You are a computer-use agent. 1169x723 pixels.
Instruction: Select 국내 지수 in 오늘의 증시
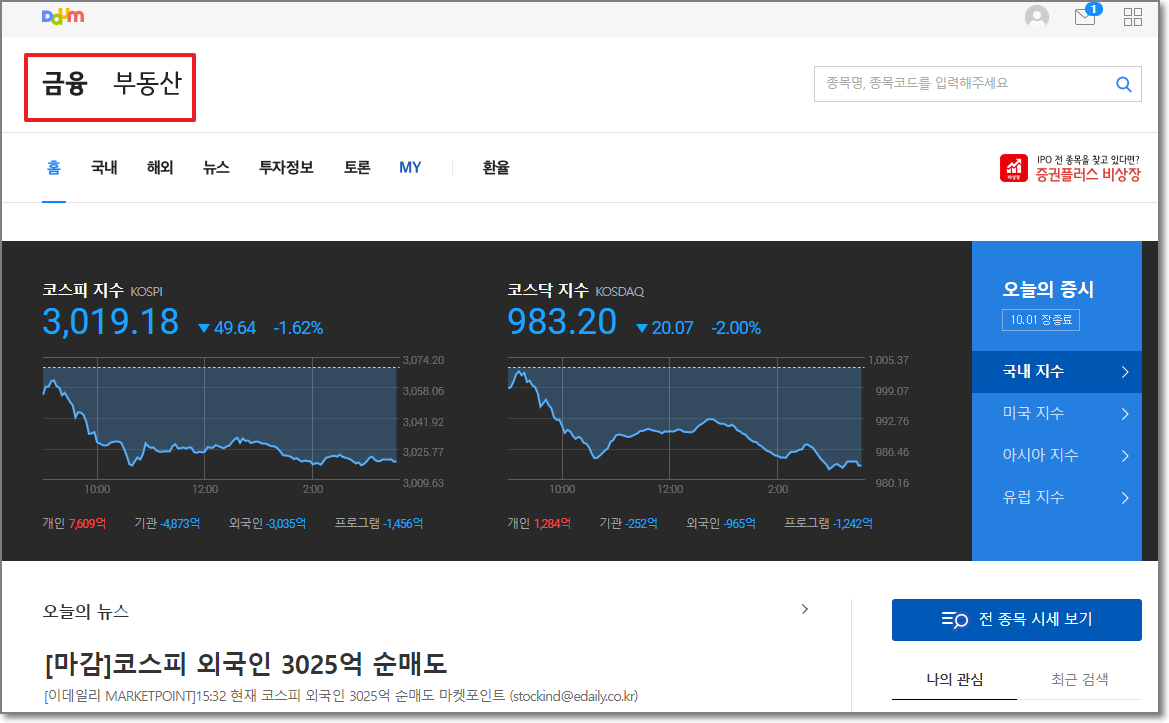(x=1056, y=371)
